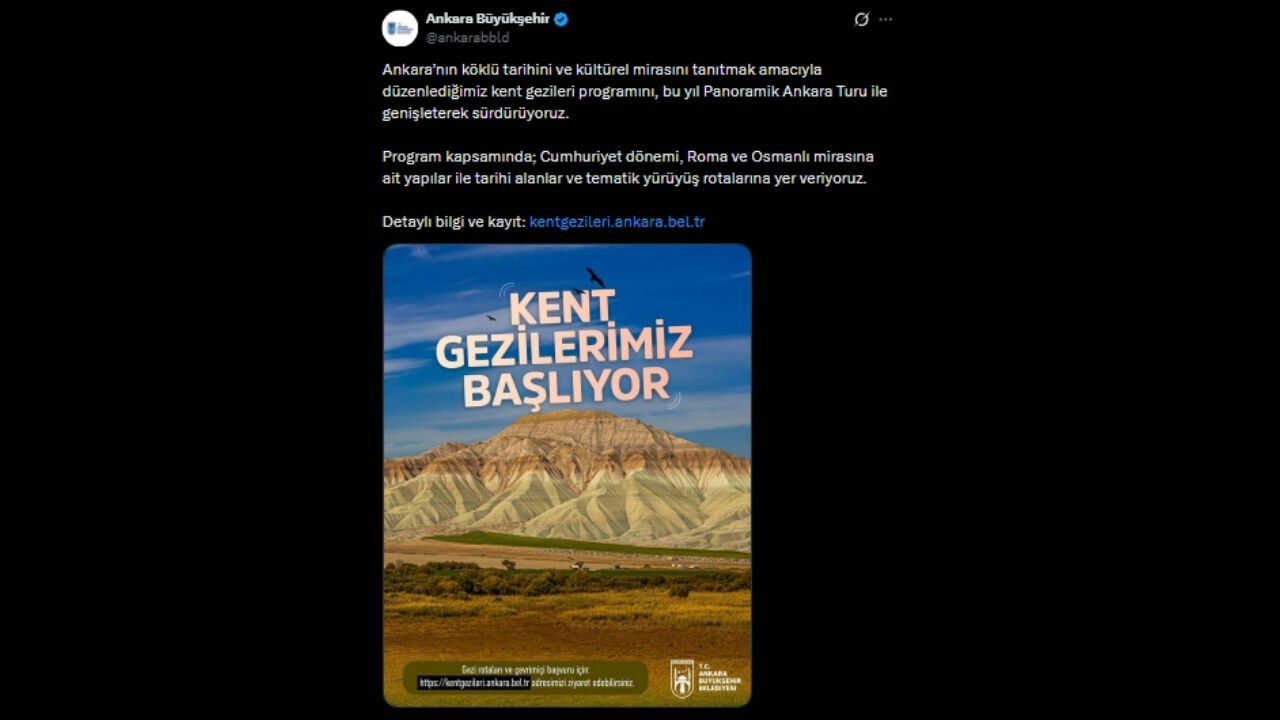The image size is (1280, 720).
Task: Click the municipality emblem in the poster
Action: (682, 678)
